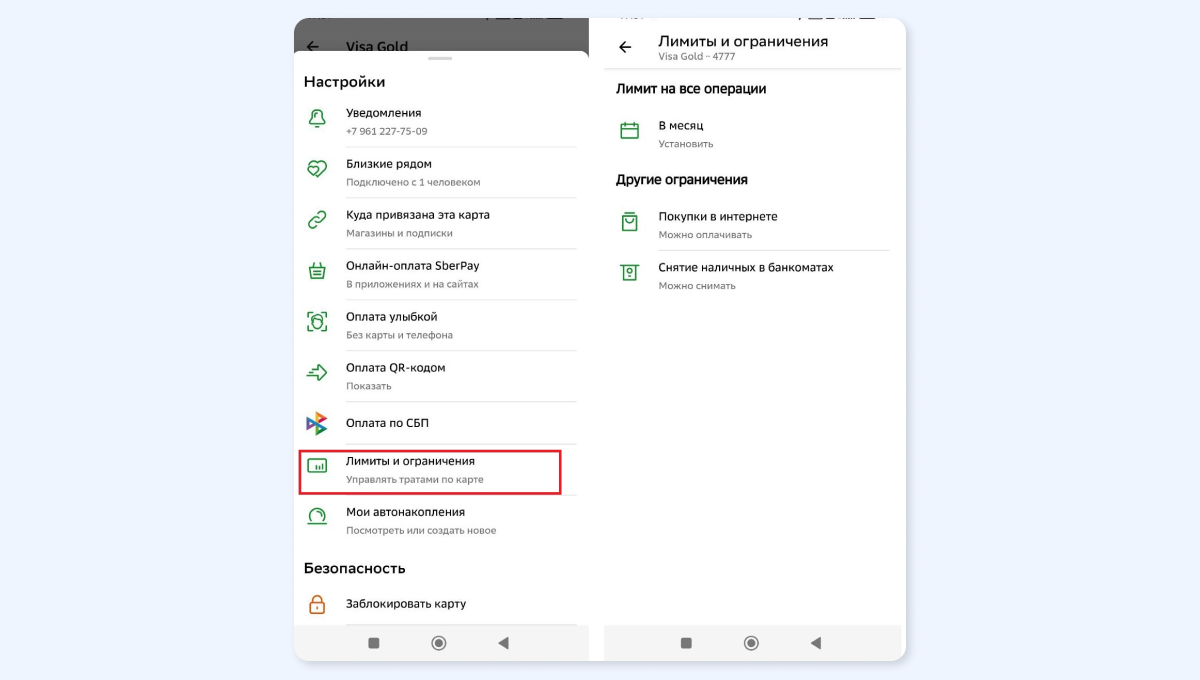Image resolution: width=1200 pixels, height=680 pixels.
Task: Tap the colorful СБП logo icon
Action: point(317,423)
